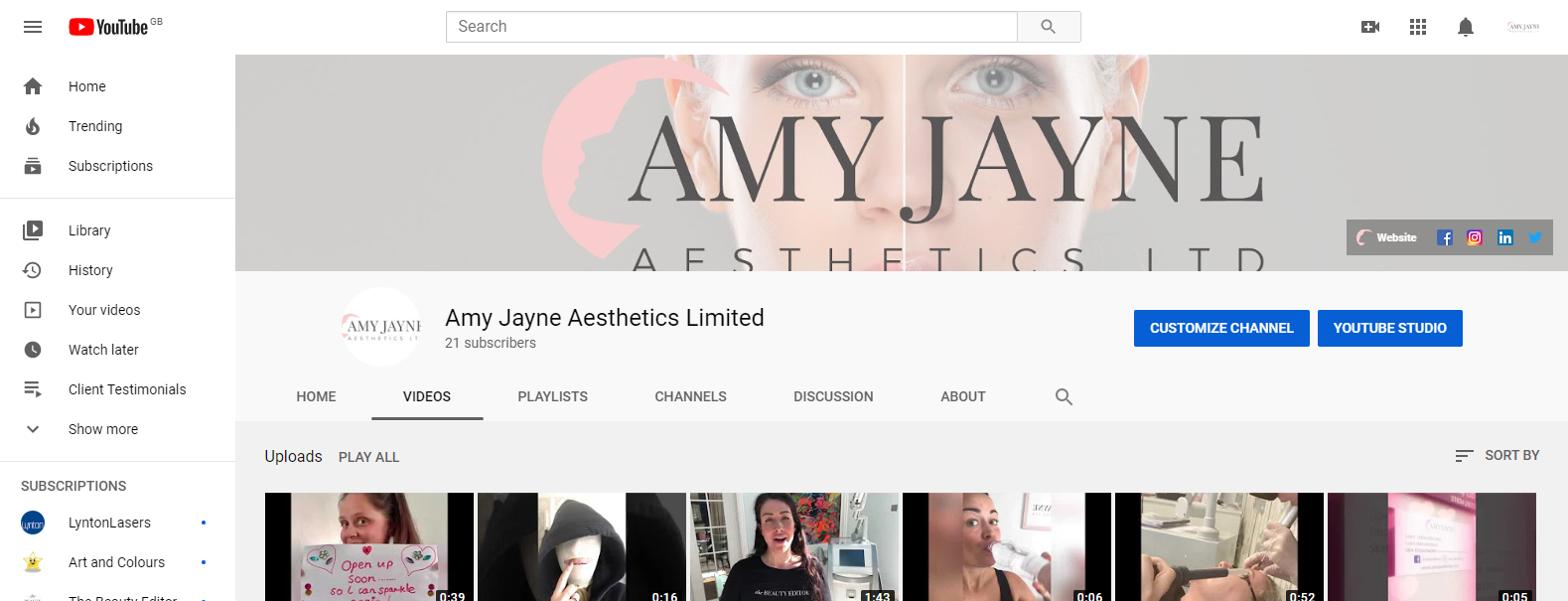Click the Art and Colours subscription name
The image size is (1568, 601).
pos(116,562)
